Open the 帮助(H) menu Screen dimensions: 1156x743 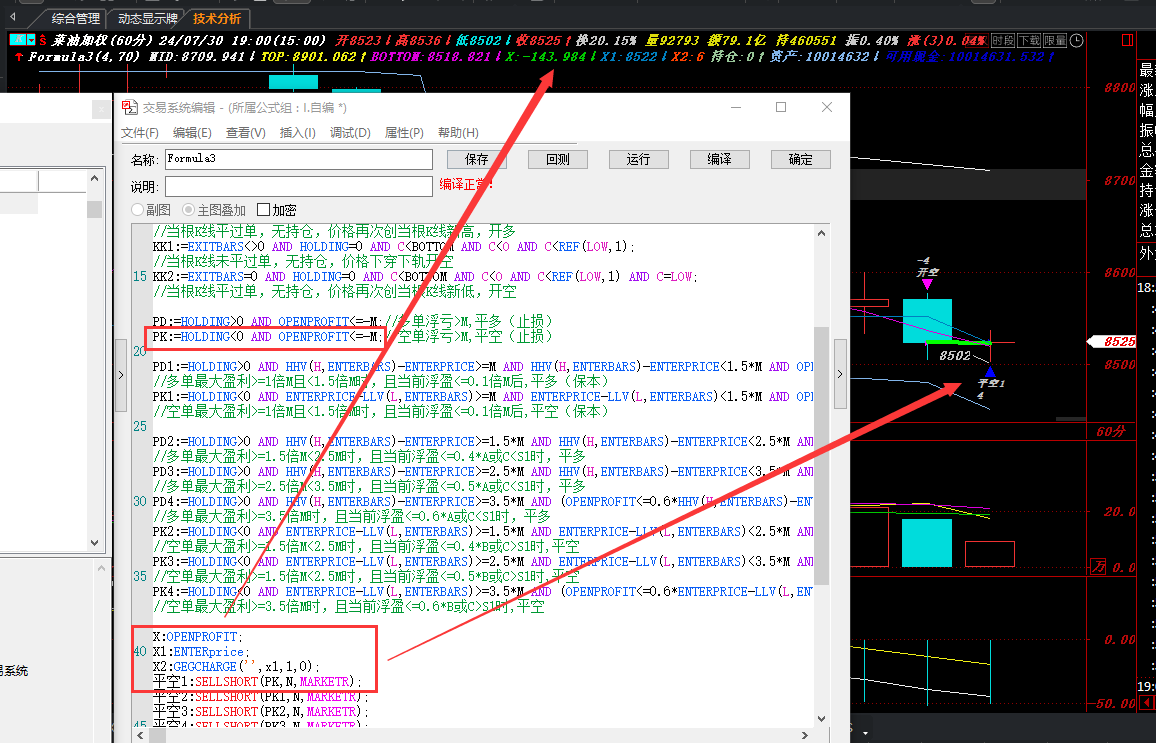point(458,133)
